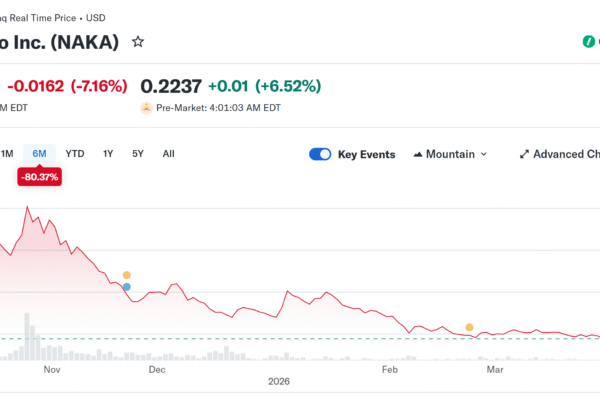Click the orange event marker before March

pyautogui.click(x=470, y=327)
